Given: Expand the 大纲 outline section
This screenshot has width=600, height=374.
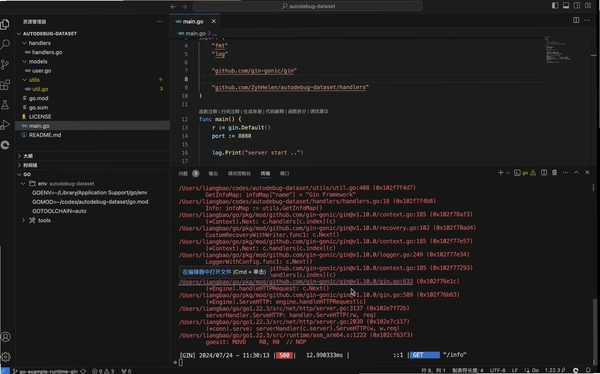Looking at the screenshot, I should pyautogui.click(x=92, y=156).
